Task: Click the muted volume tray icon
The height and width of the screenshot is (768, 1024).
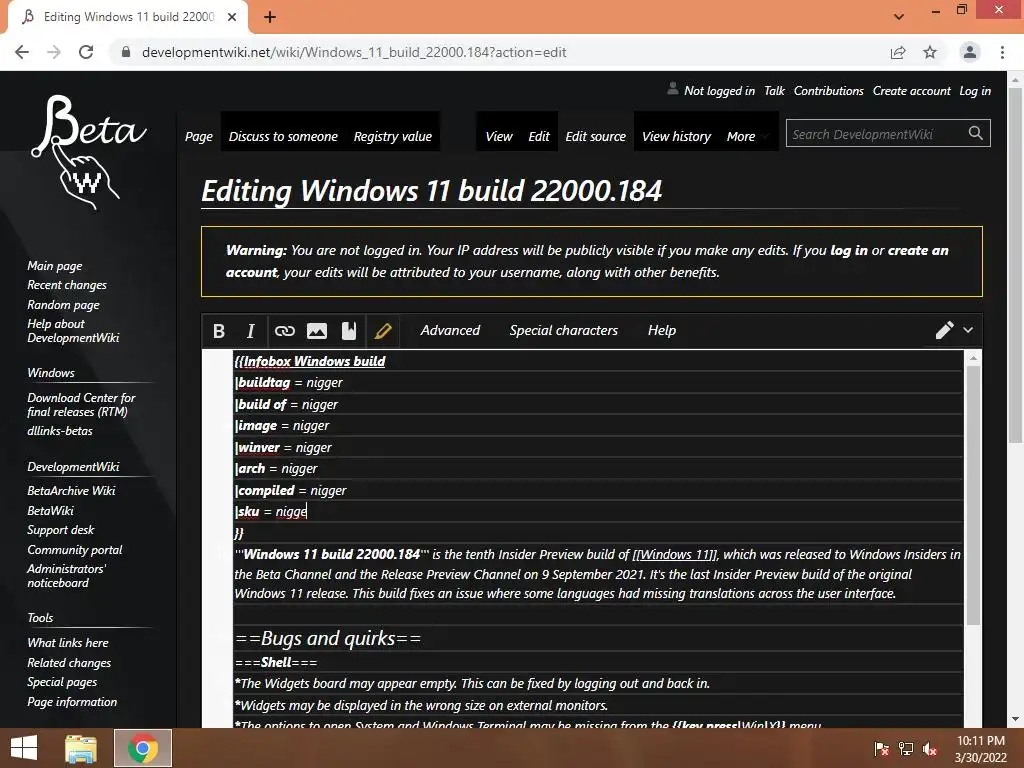Action: (930, 748)
